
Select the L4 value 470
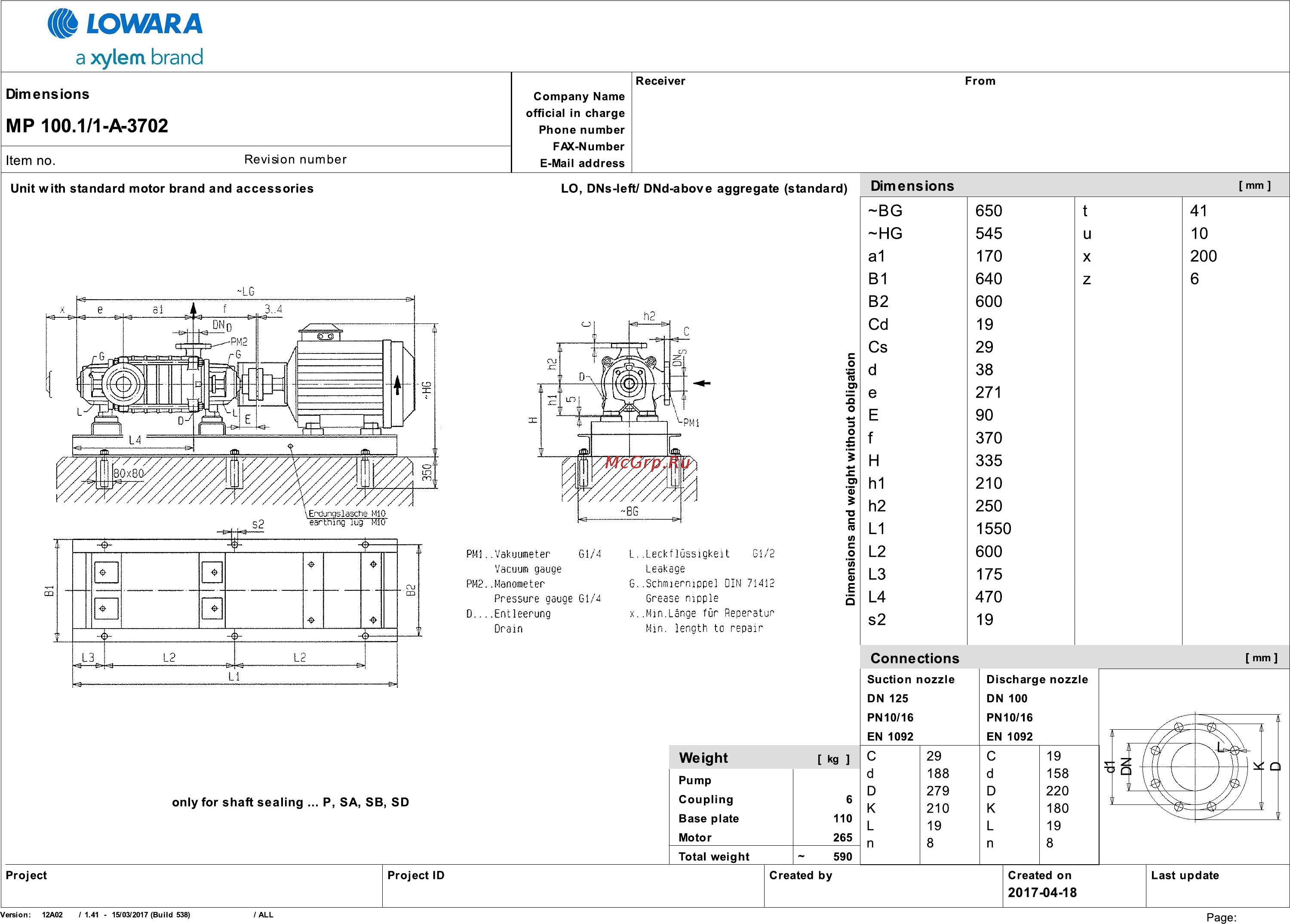tap(989, 597)
